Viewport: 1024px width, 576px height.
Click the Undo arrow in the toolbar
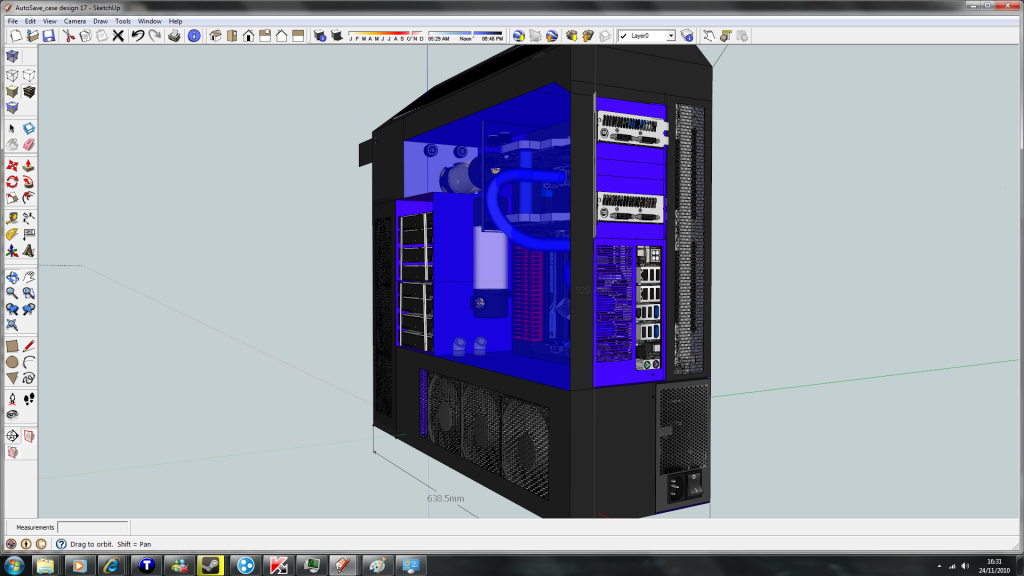[x=138, y=36]
